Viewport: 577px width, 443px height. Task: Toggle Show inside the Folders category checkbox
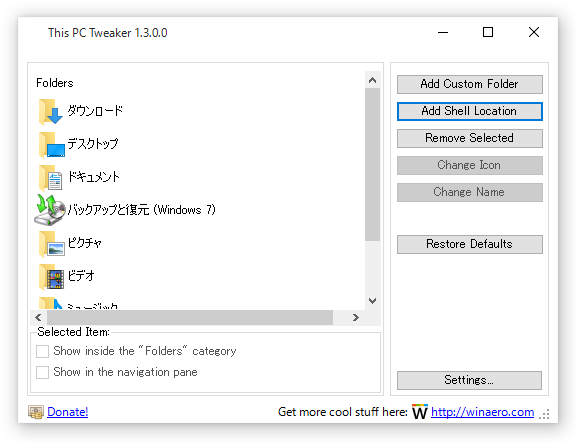click(42, 351)
